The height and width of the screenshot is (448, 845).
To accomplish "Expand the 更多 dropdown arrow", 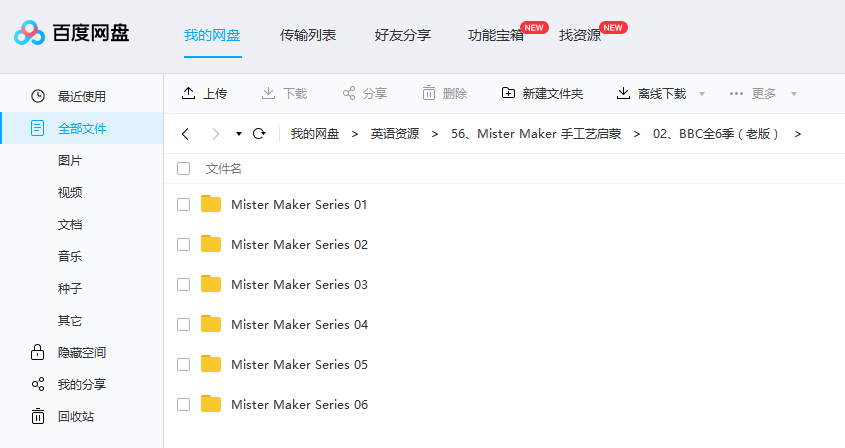I will [x=794, y=94].
